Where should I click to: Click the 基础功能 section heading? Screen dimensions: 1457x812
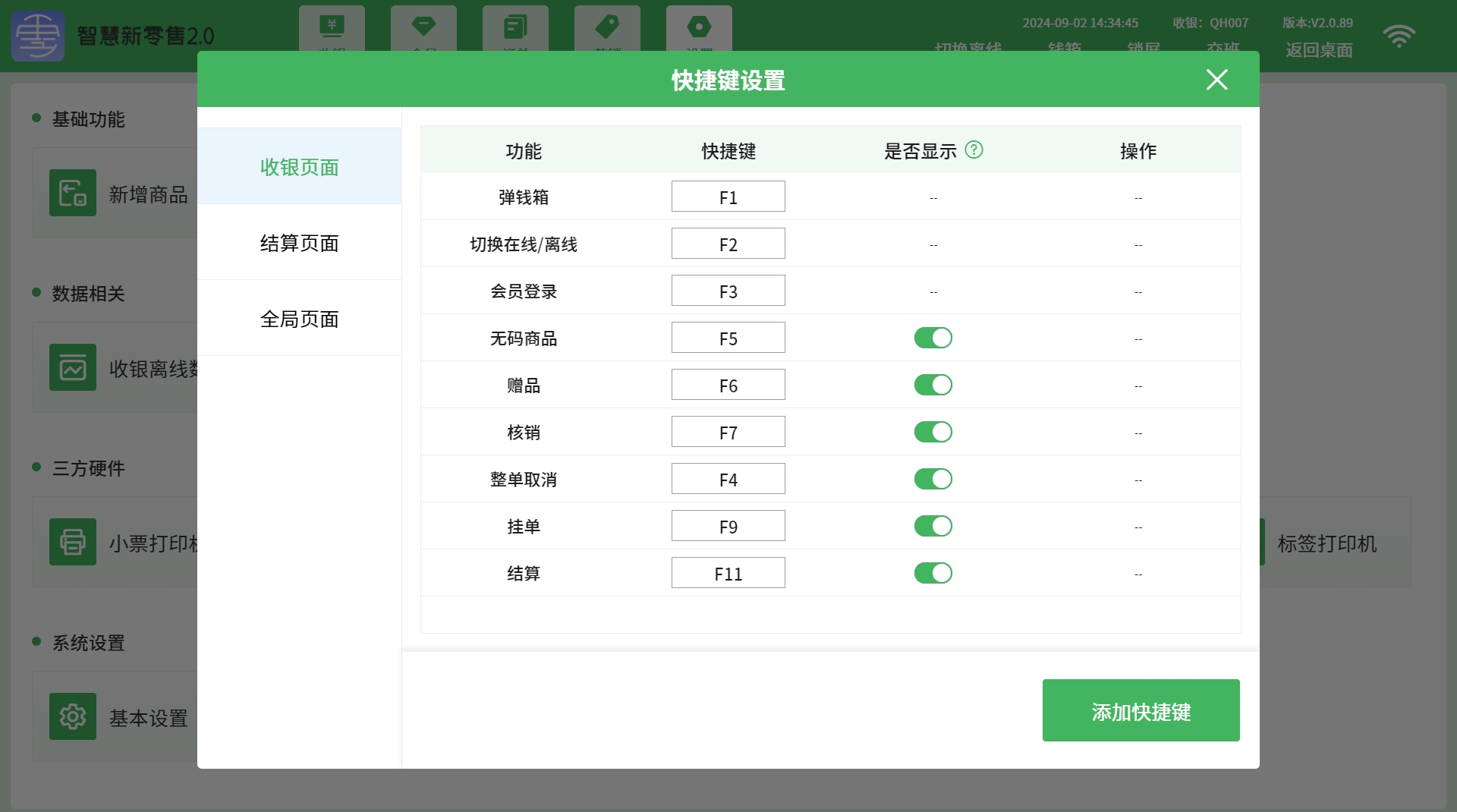88,119
